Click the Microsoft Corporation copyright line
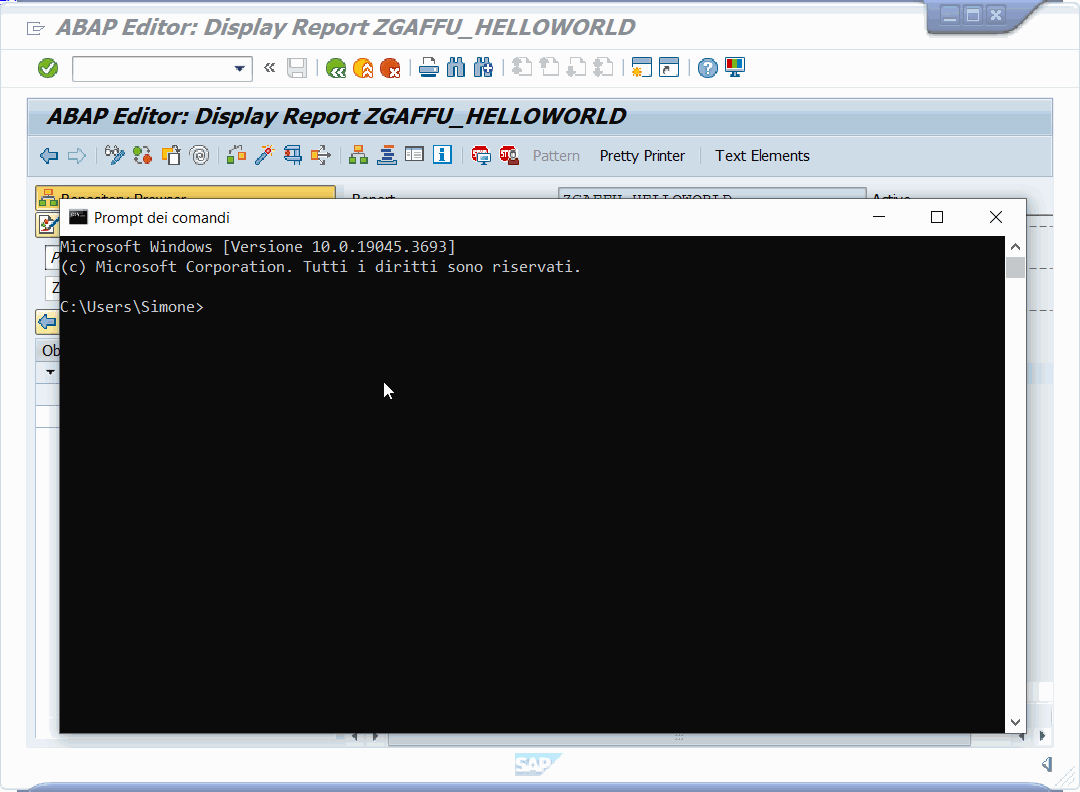This screenshot has height=792, width=1080. coord(321,267)
